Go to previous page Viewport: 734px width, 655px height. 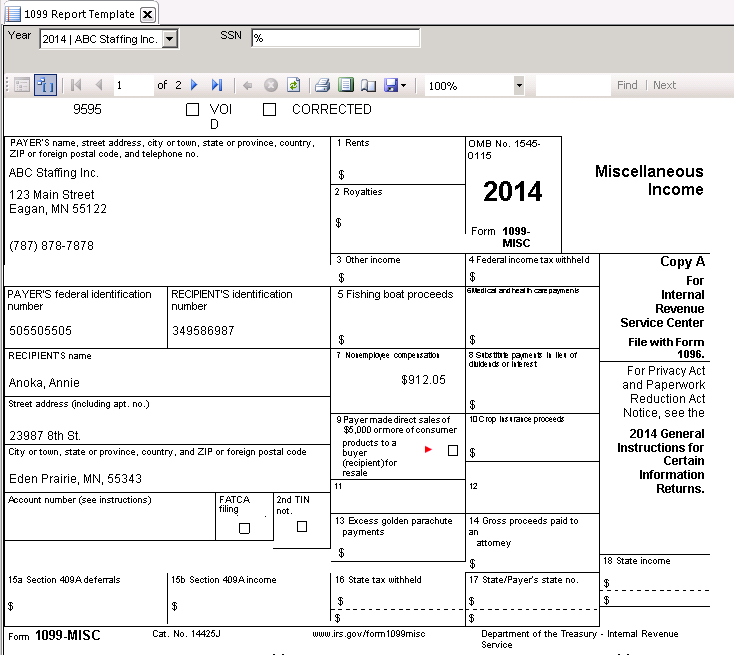pyautogui.click(x=98, y=85)
